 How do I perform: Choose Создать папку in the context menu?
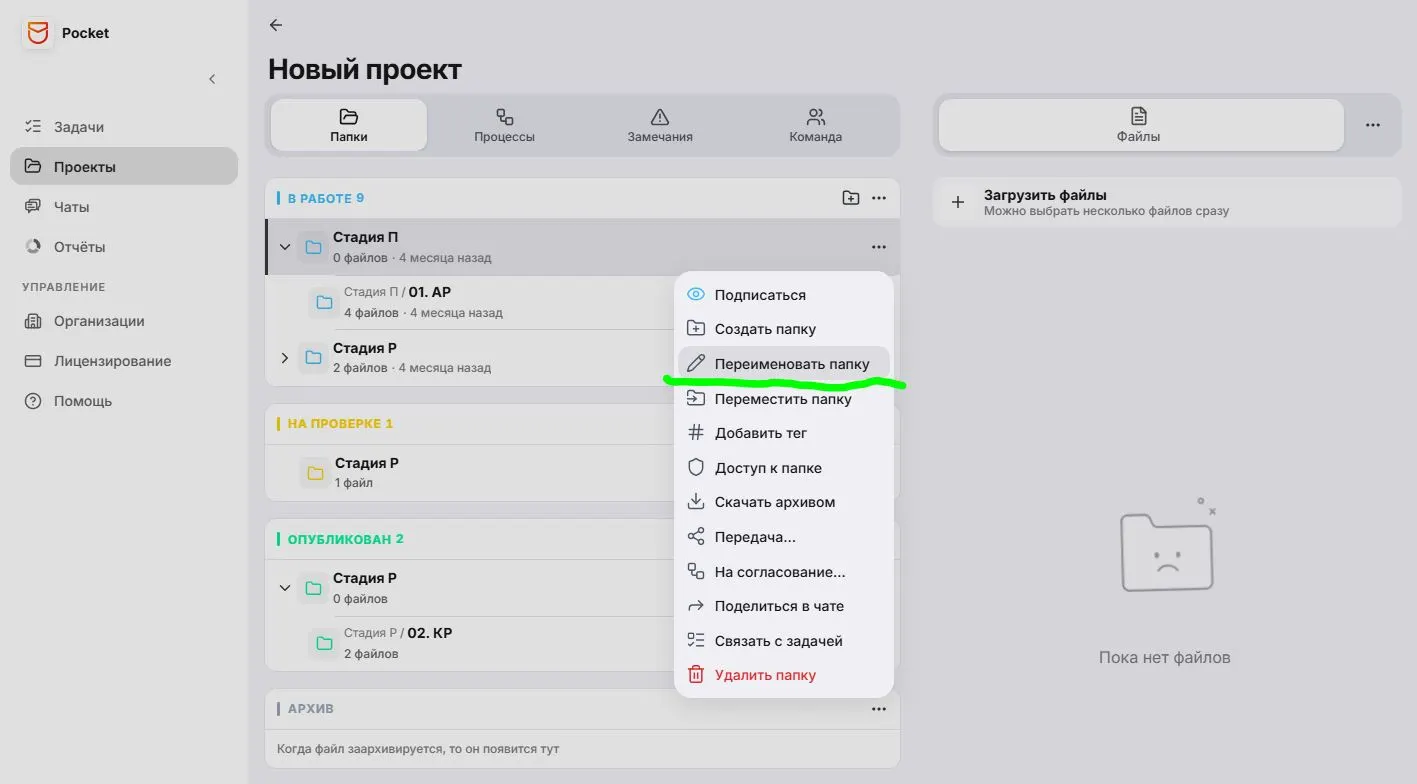point(784,329)
